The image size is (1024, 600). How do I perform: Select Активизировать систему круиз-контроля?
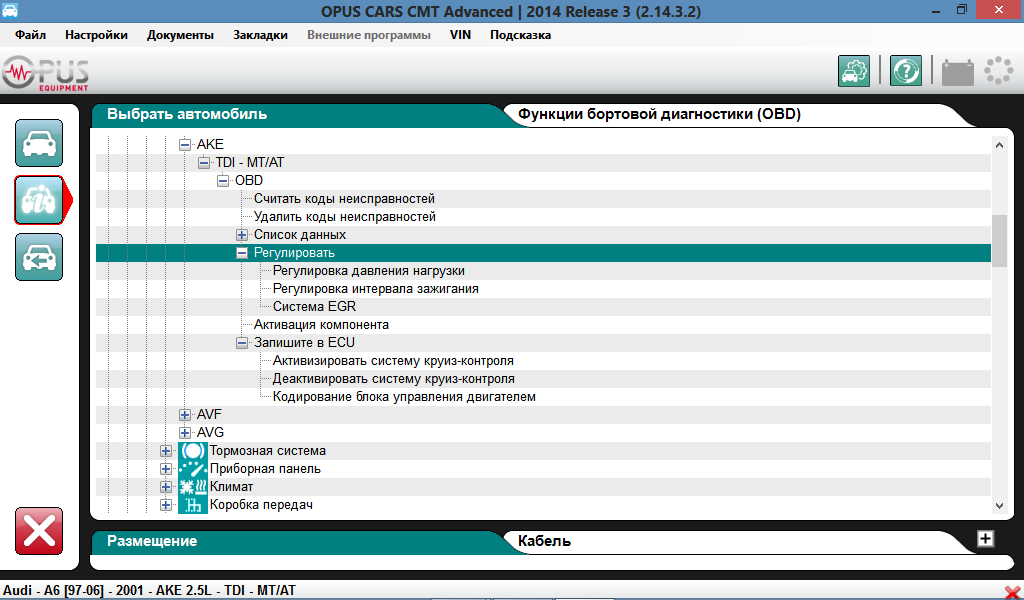(x=393, y=361)
